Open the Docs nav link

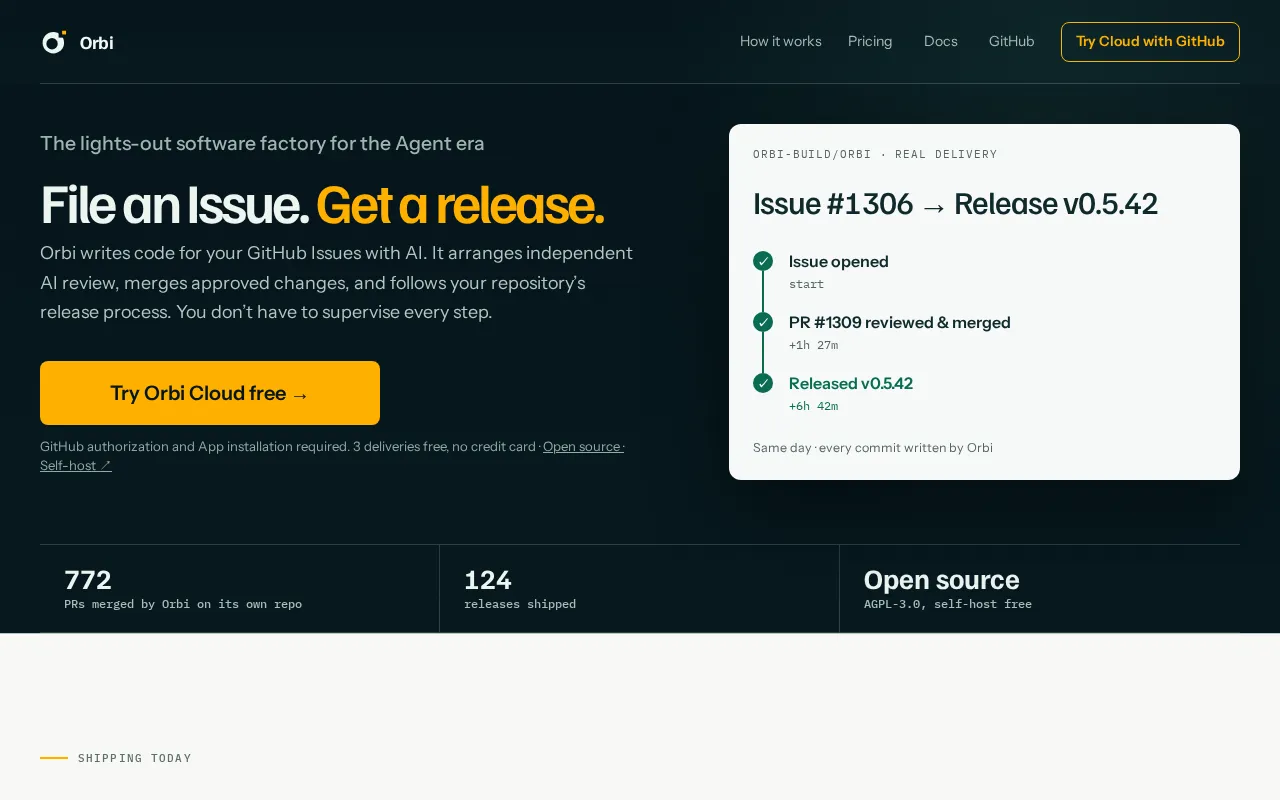point(941,41)
